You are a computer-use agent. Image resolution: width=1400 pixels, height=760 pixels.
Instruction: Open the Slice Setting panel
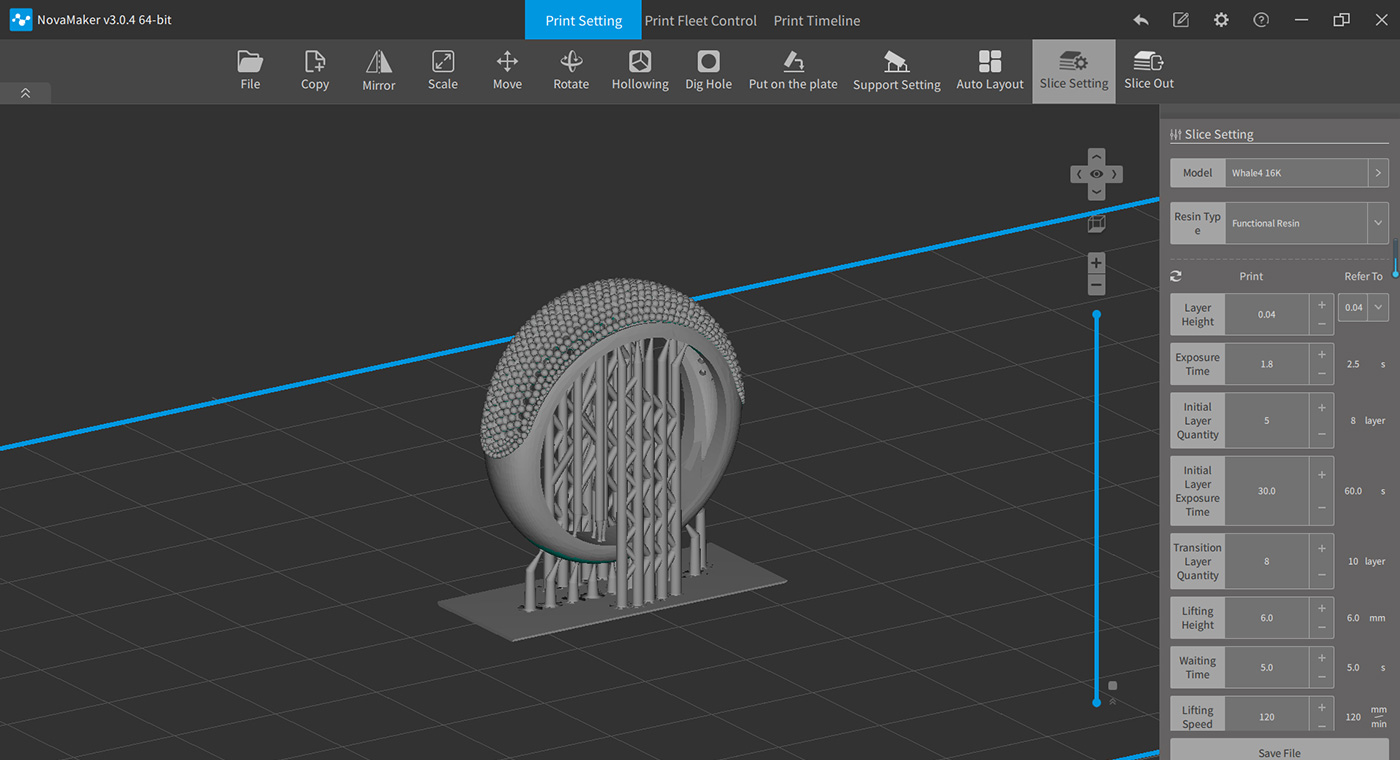click(1074, 71)
